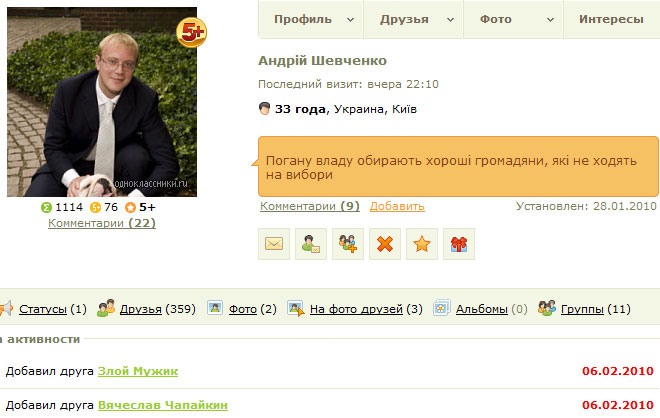Open the На фото друзей link

click(356, 309)
